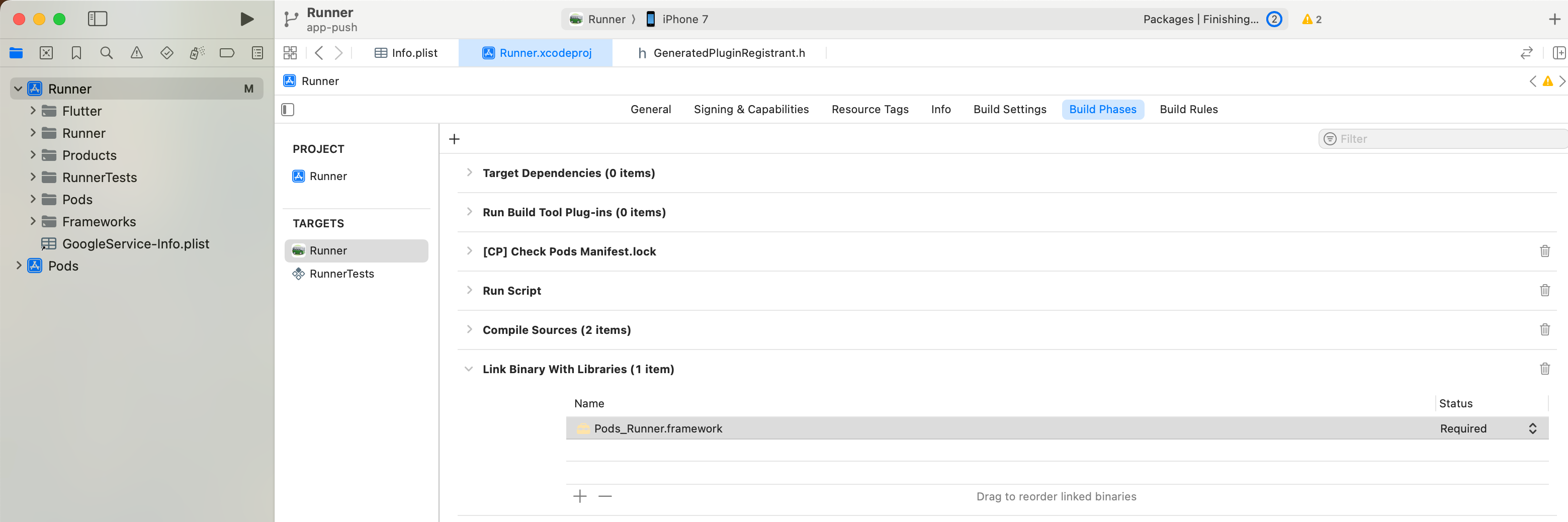
Task: Open the Resource Tags tab
Action: (870, 110)
